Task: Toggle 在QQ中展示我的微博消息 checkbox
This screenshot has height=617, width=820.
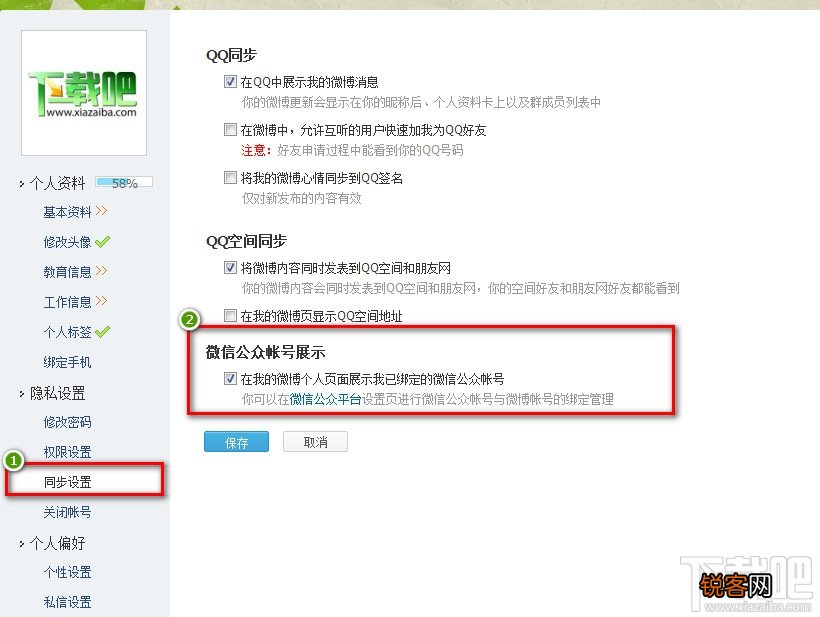Action: (x=230, y=82)
